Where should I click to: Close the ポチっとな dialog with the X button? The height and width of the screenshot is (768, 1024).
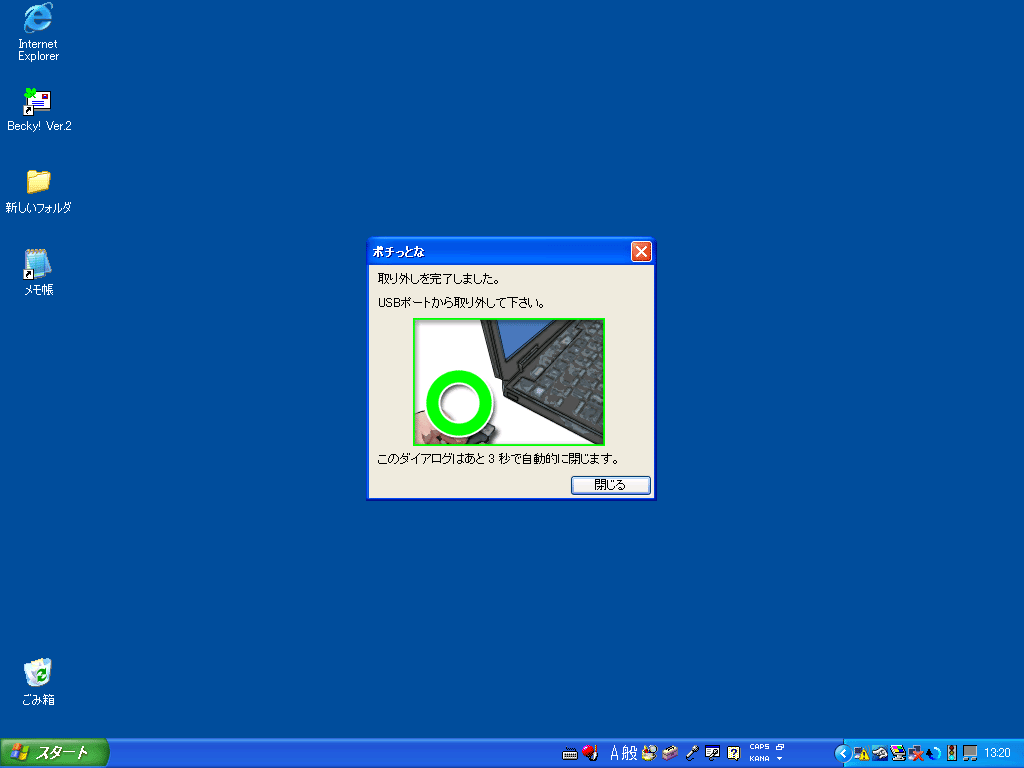[x=641, y=252]
